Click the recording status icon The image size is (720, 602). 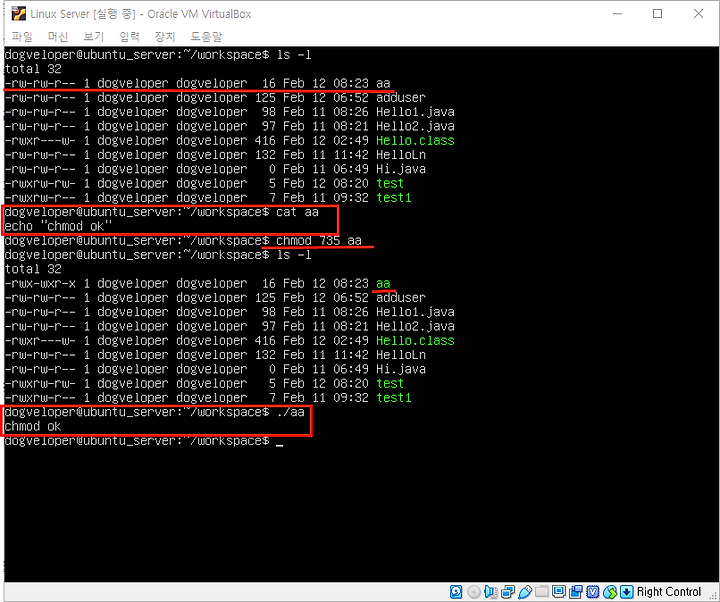tap(576, 591)
